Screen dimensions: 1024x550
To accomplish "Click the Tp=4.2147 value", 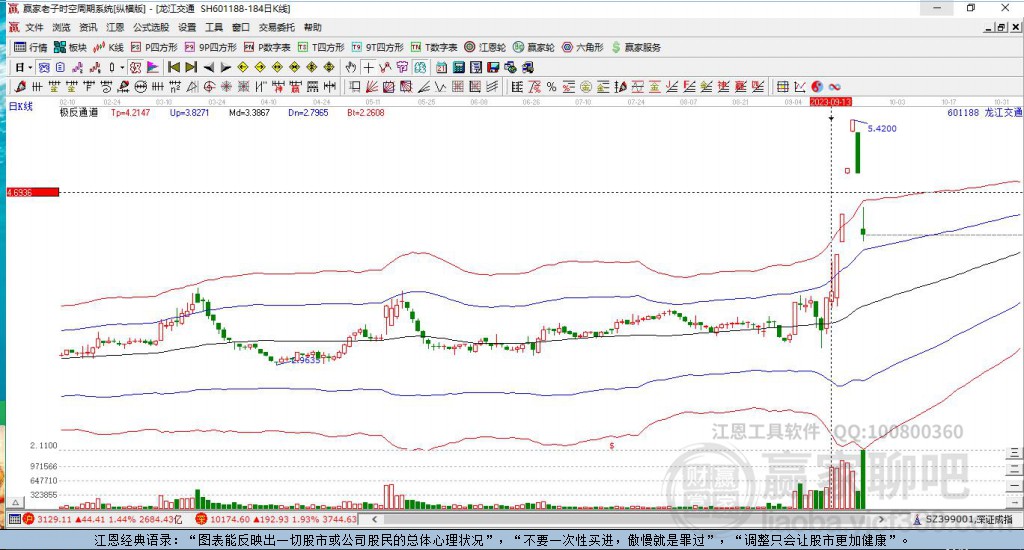I will (130, 112).
